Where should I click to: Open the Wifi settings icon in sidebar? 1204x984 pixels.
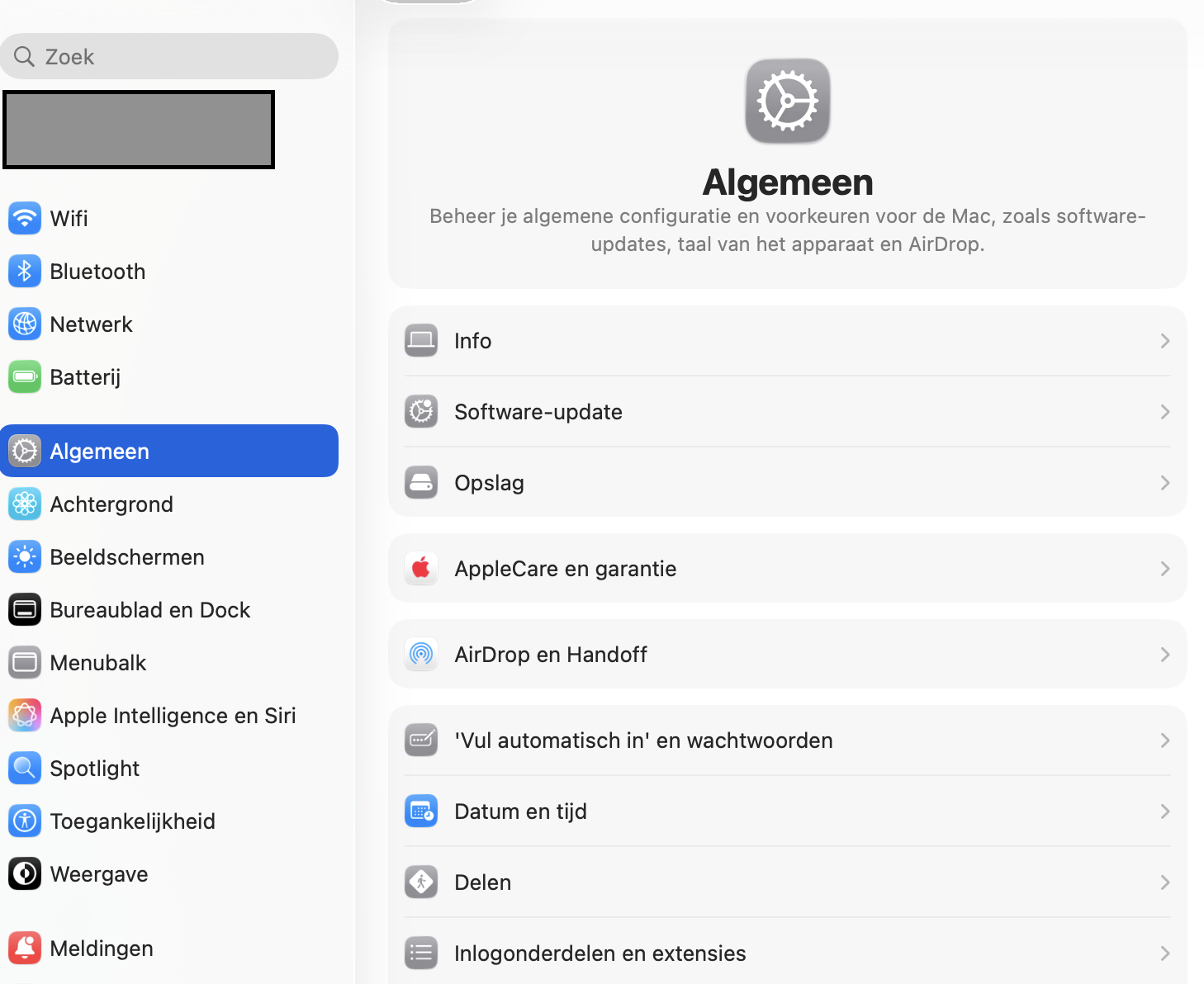click(x=25, y=218)
